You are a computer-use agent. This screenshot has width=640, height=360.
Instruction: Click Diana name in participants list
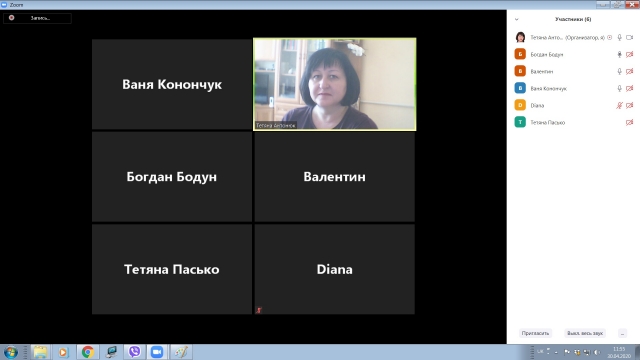(537, 105)
